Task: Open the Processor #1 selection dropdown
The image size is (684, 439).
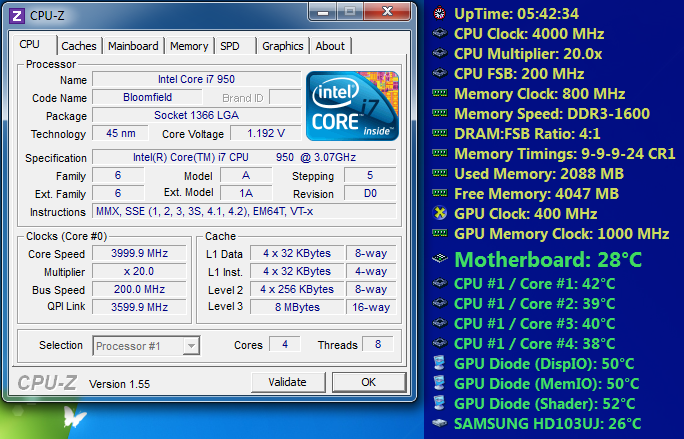Action: 146,346
